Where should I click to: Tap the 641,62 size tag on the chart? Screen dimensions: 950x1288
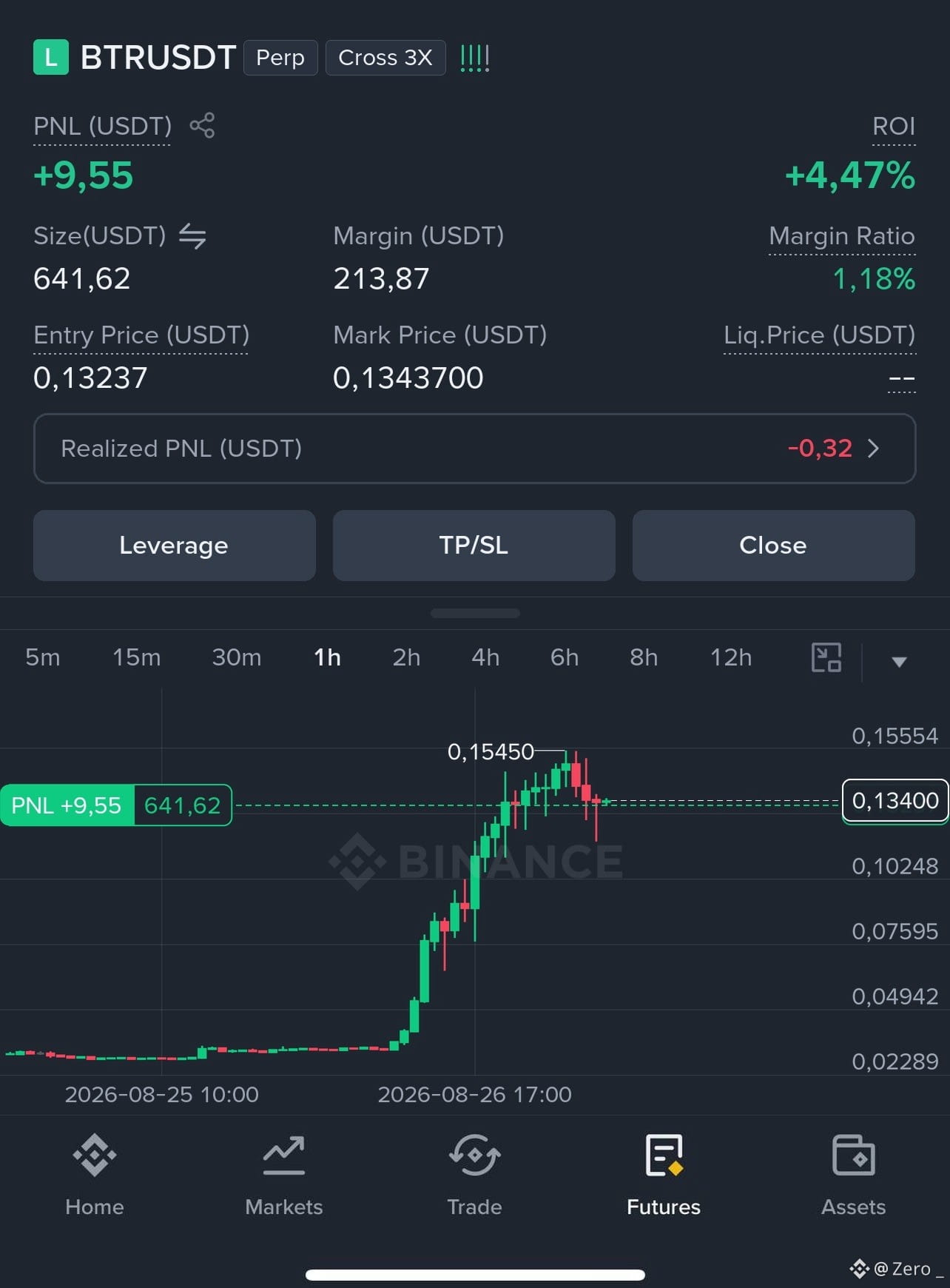click(183, 805)
